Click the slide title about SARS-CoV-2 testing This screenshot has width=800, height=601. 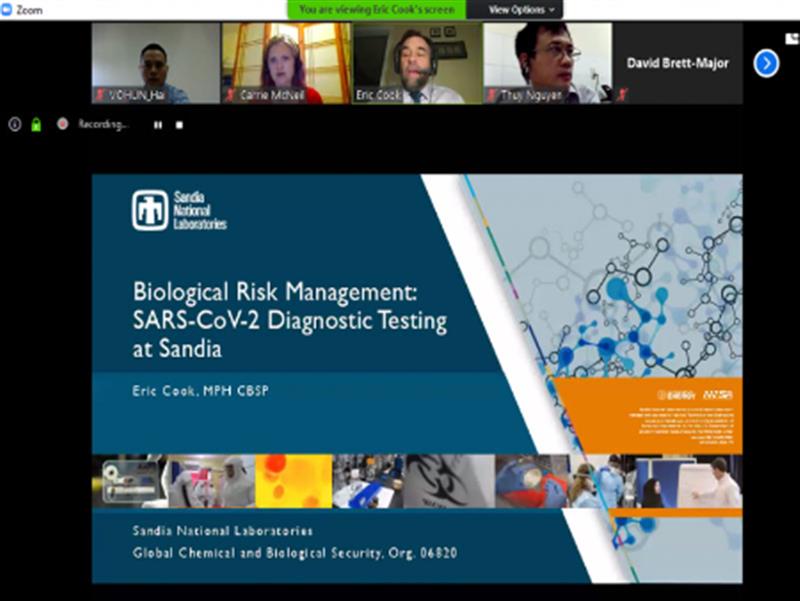coord(290,321)
